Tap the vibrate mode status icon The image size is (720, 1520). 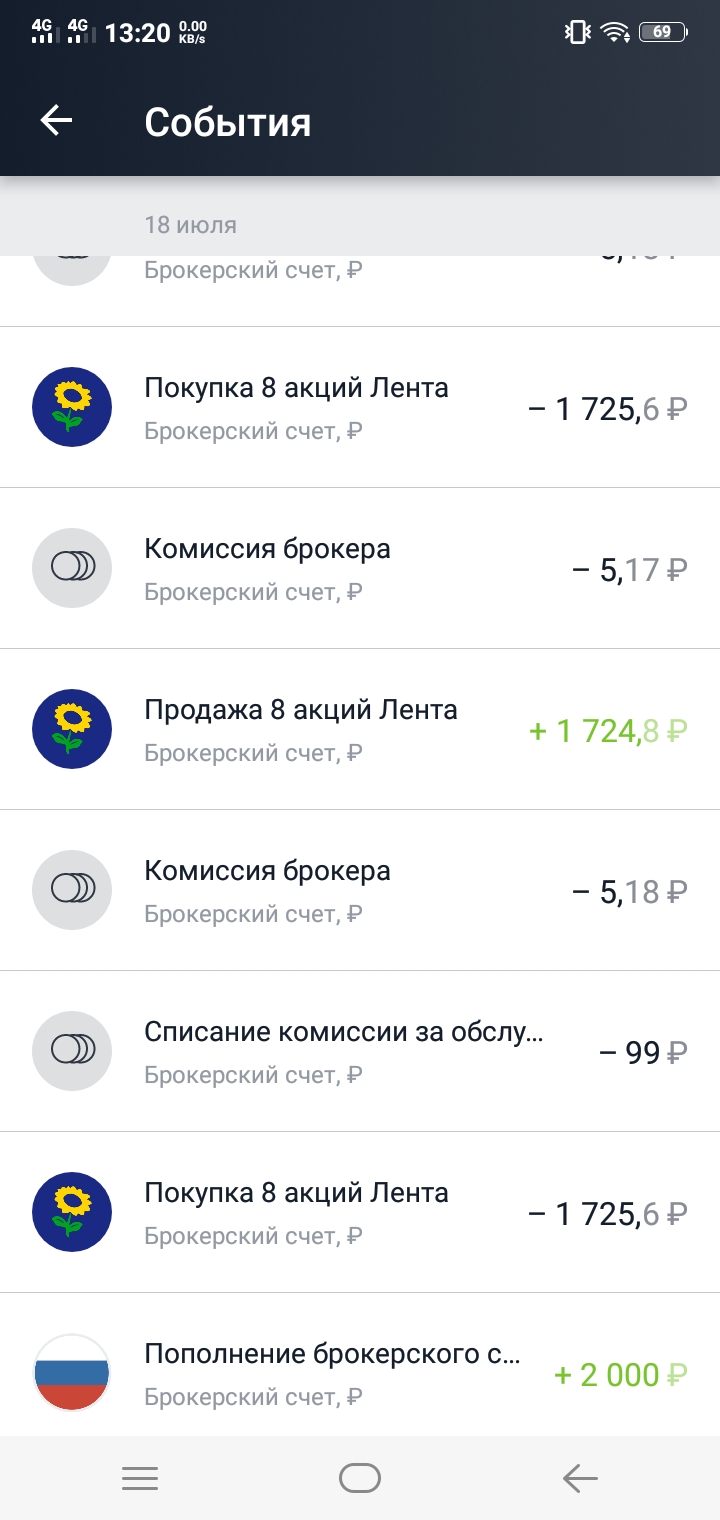pyautogui.click(x=577, y=32)
